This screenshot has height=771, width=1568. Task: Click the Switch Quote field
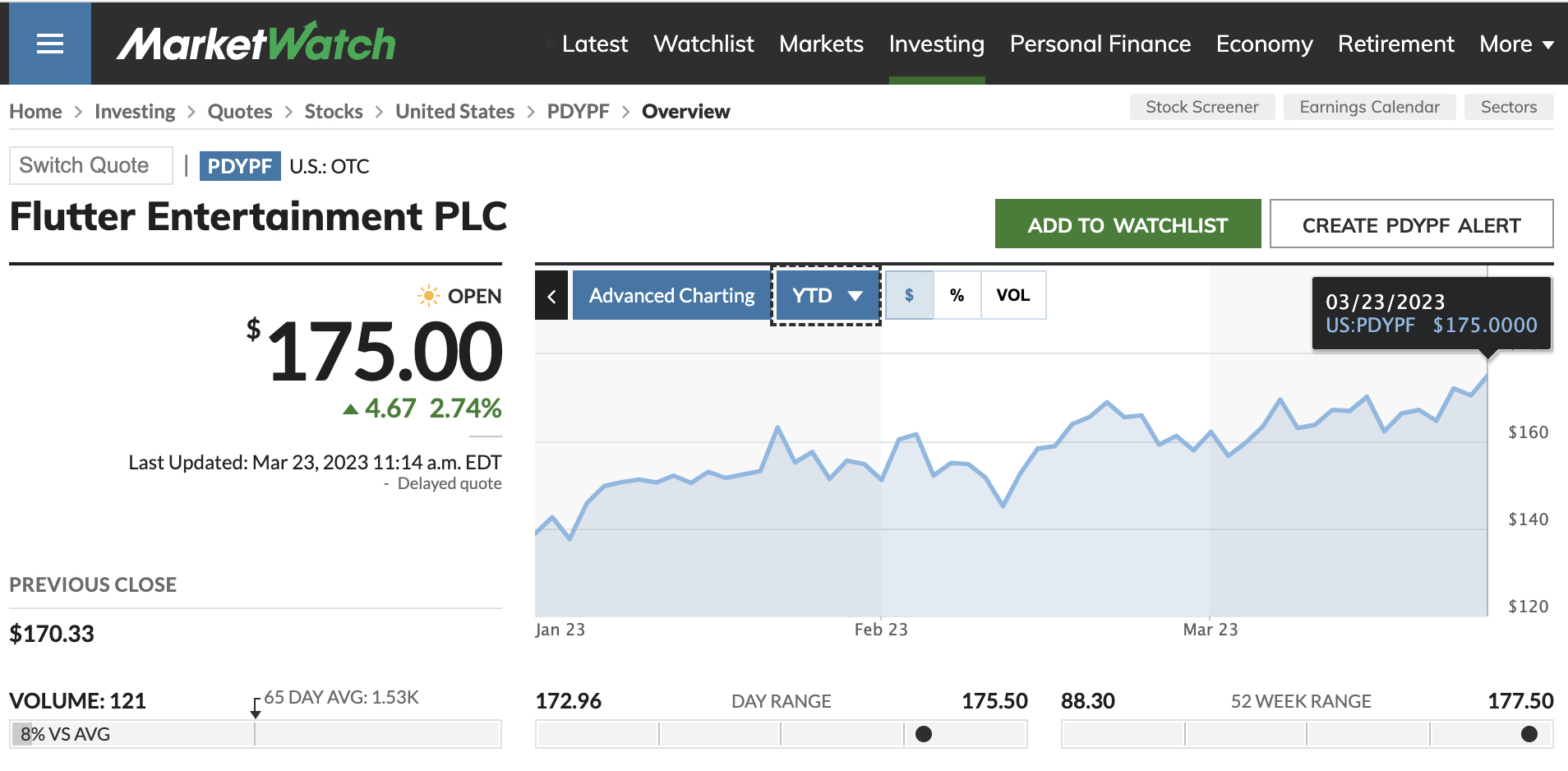coord(90,165)
